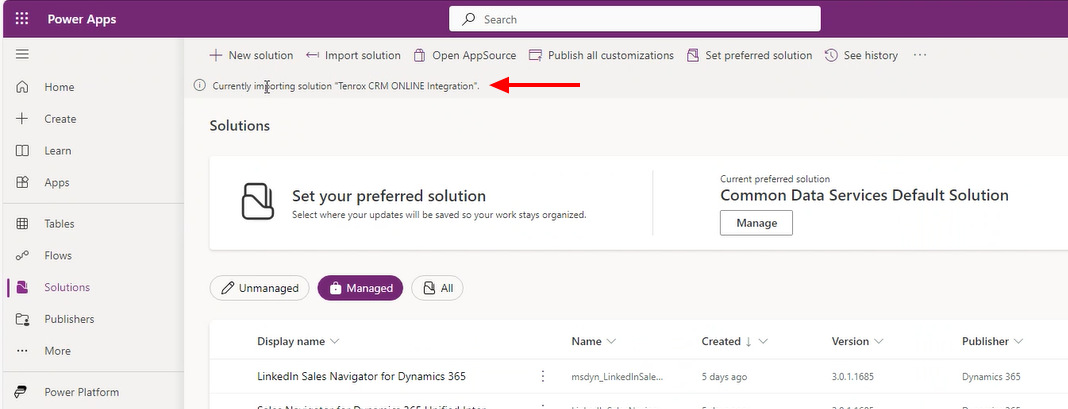The width and height of the screenshot is (1068, 409).
Task: Open more actions for LinkedIn Sales Navigator row
Action: click(x=543, y=376)
